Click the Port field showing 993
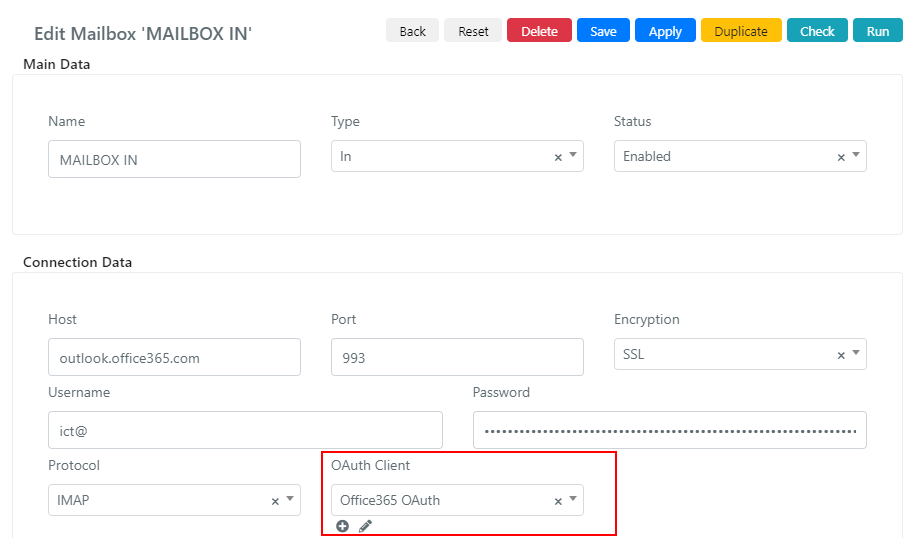Viewport: 914px width, 538px height. click(457, 357)
